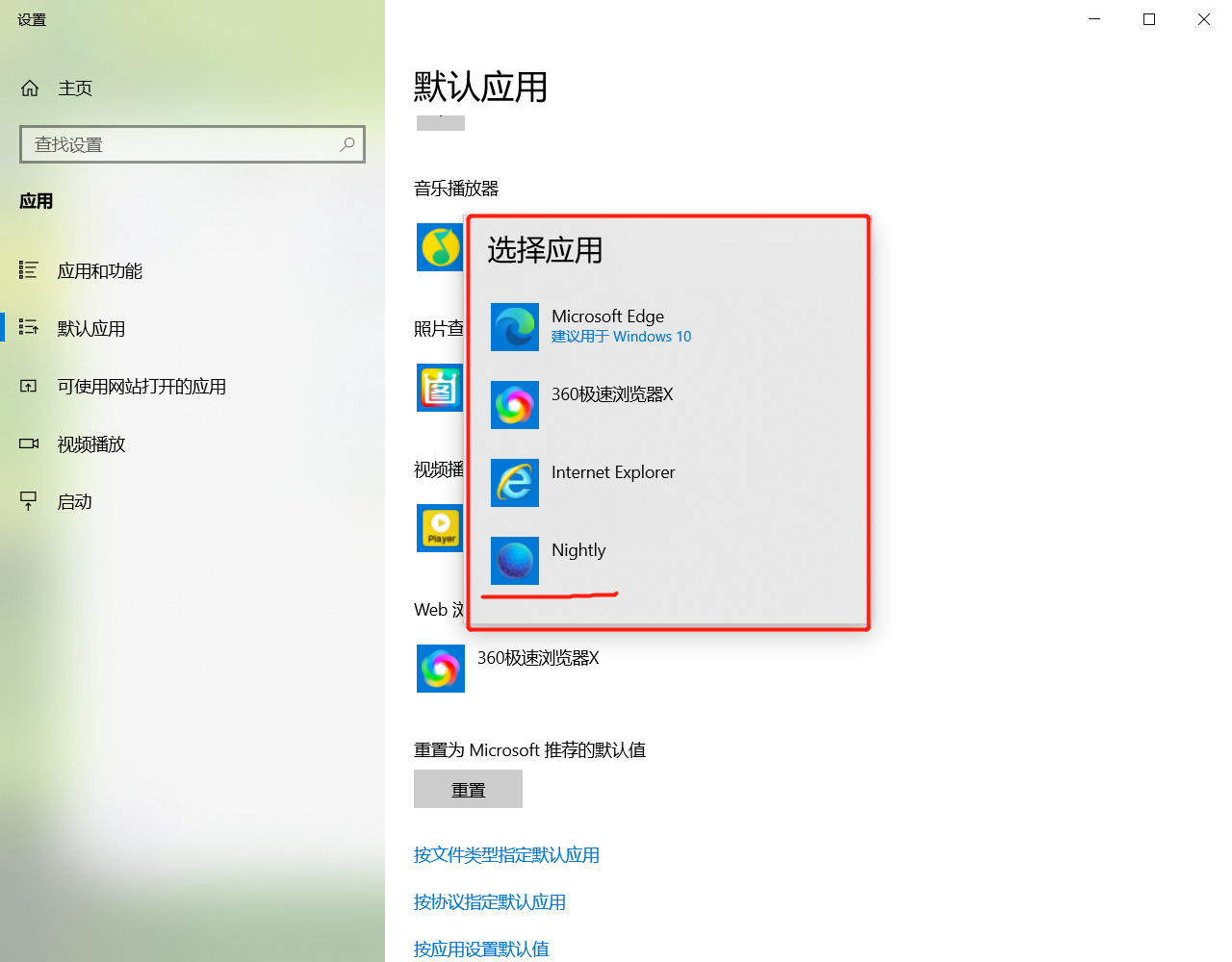
Task: Click the search magnifier icon
Action: pos(347,144)
